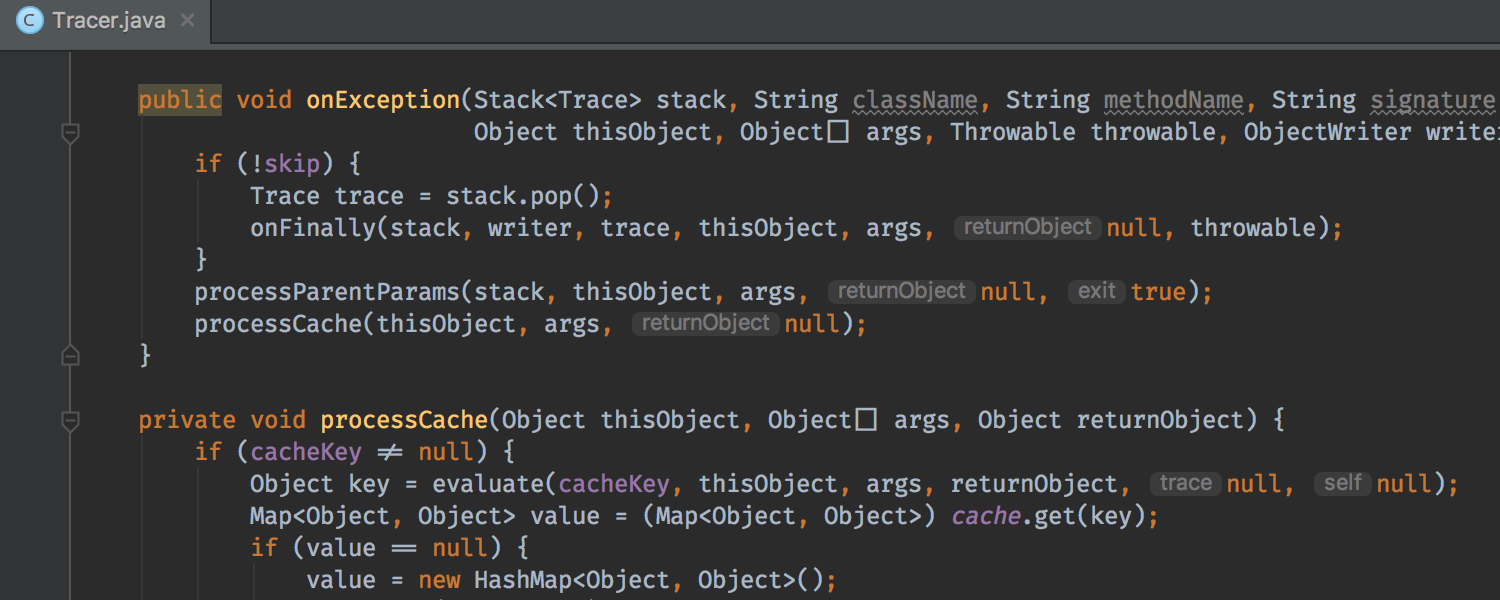
Task: Click cacheKey in the if condition
Action: click(x=306, y=452)
